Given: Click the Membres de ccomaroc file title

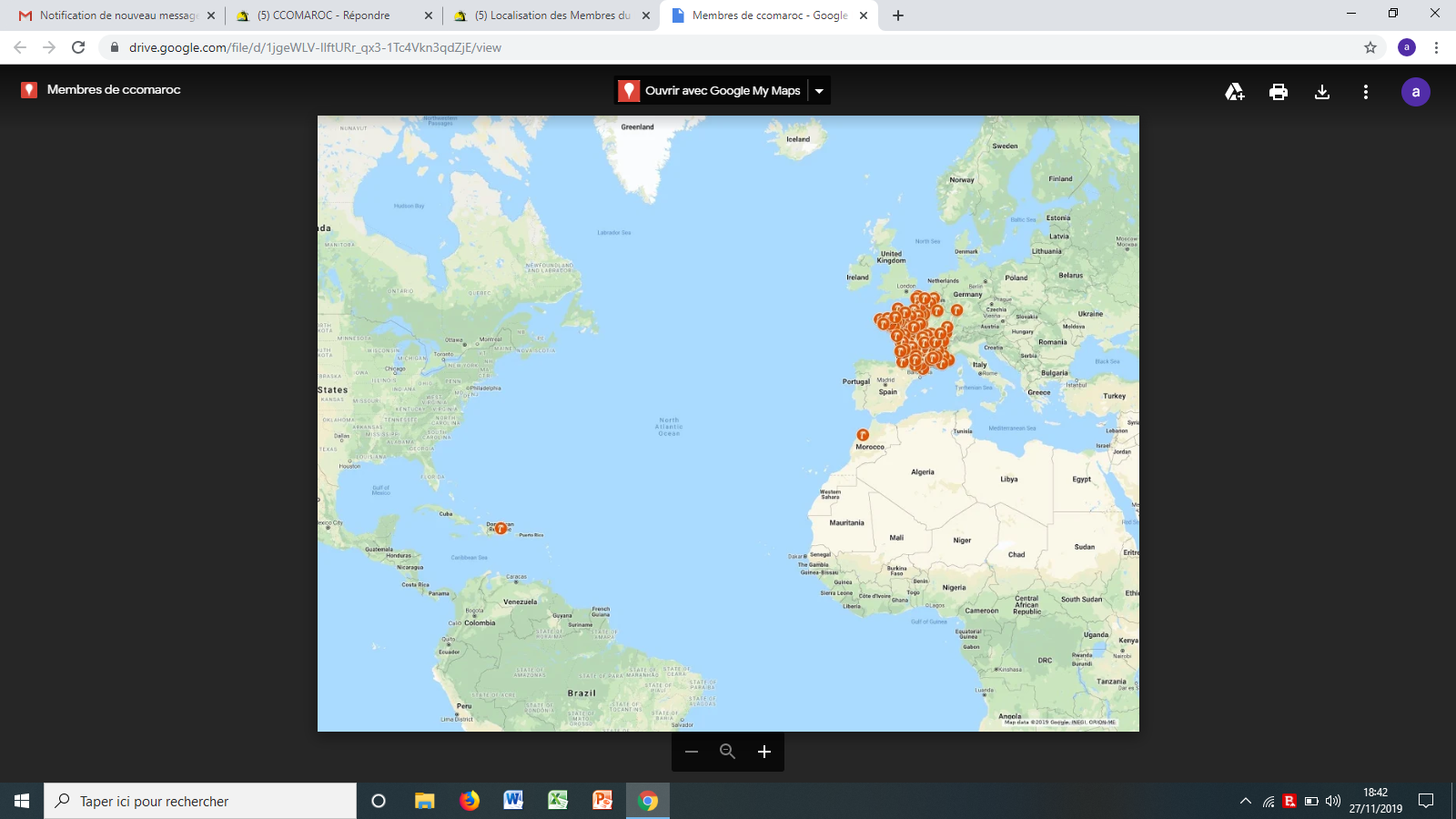Looking at the screenshot, I should pos(114,89).
